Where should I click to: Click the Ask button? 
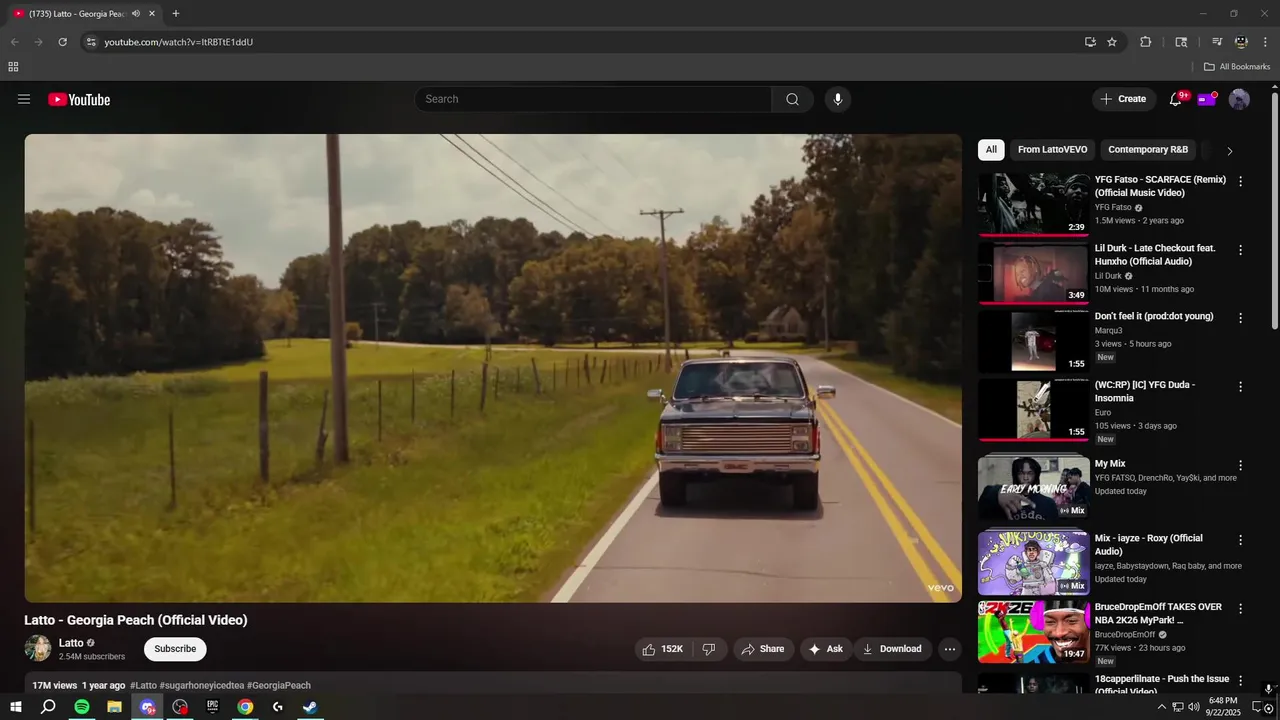point(826,649)
